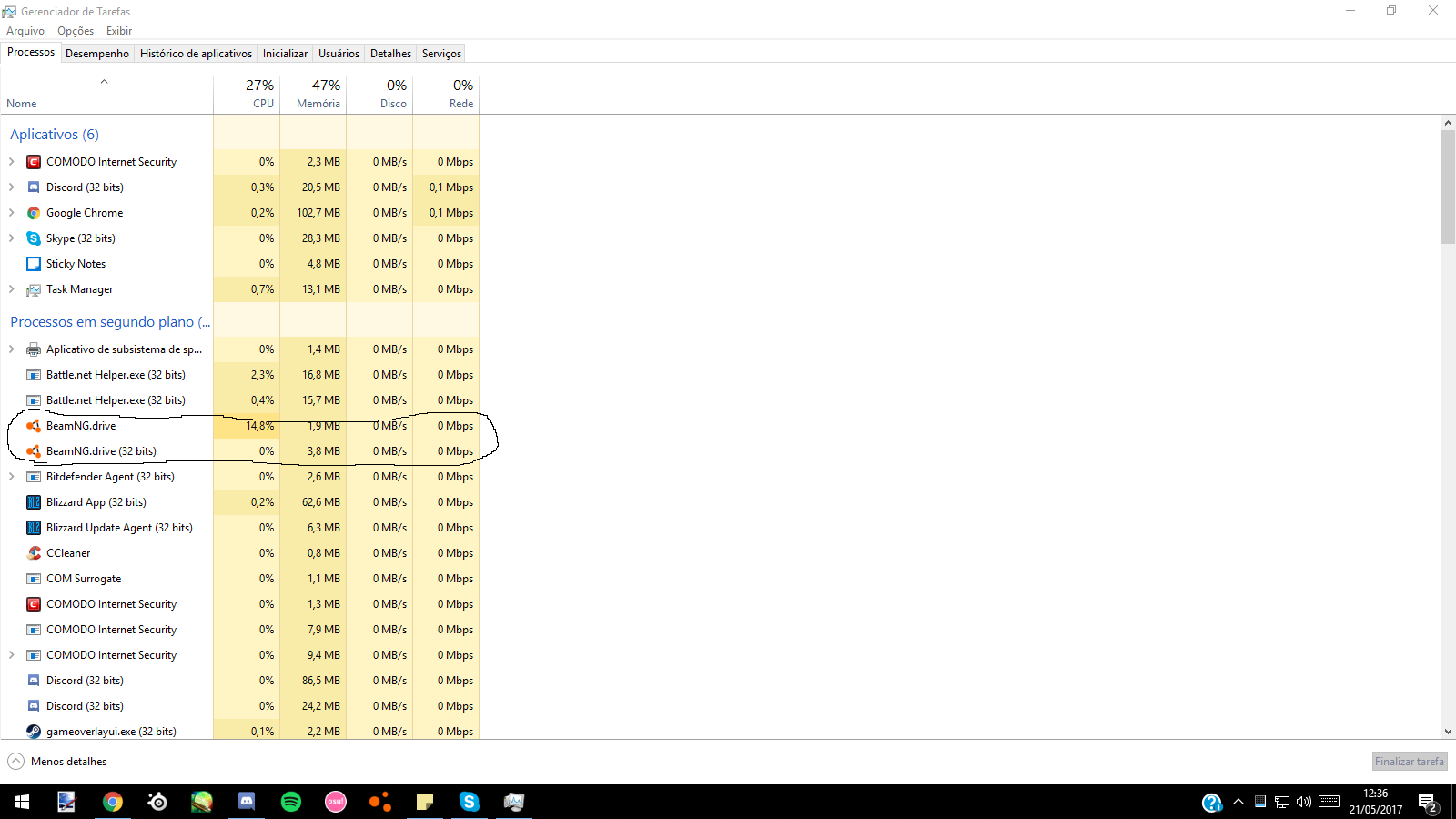
Task: Sort by the Rede column header
Action: point(446,94)
